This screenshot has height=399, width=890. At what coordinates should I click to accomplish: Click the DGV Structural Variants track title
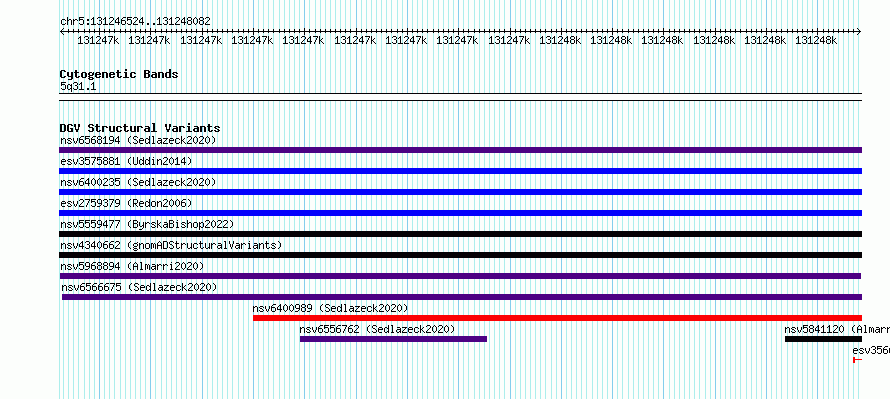pos(140,128)
